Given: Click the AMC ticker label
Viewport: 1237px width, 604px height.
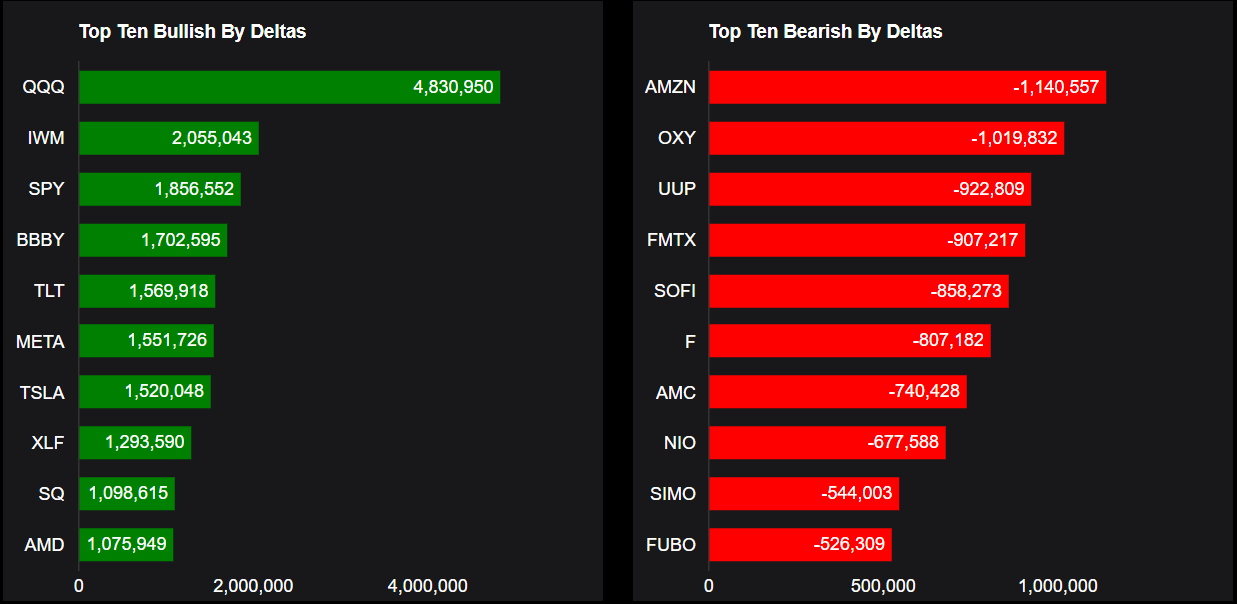Looking at the screenshot, I should click(676, 393).
